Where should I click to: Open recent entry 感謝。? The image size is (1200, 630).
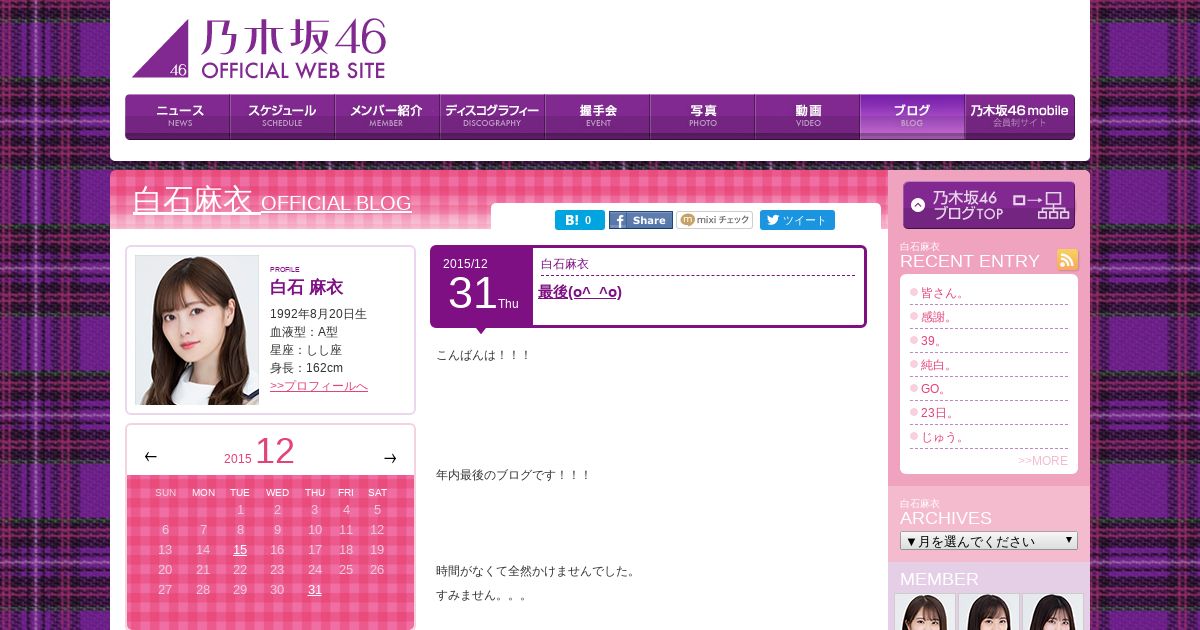click(x=937, y=317)
